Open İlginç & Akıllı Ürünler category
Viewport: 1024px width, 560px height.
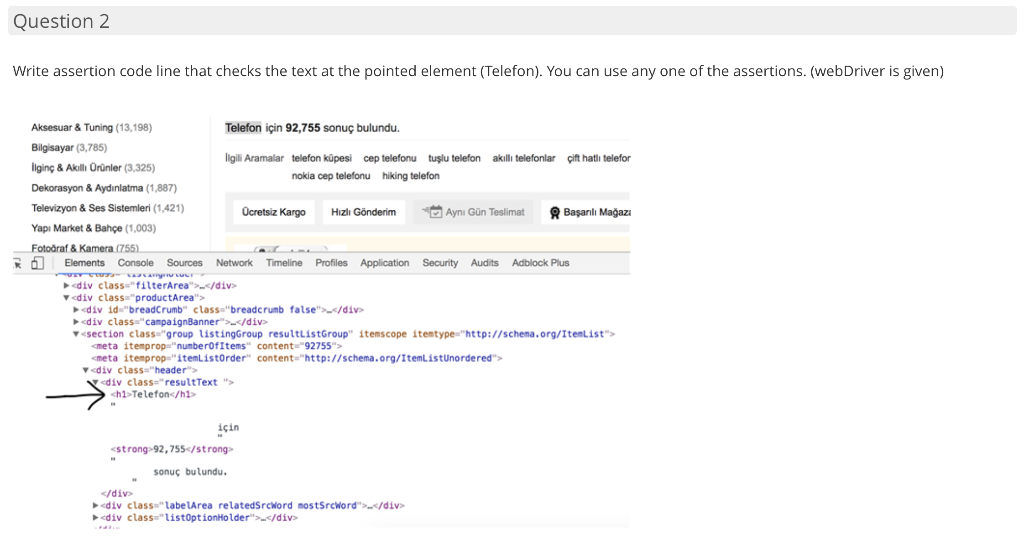(93, 168)
